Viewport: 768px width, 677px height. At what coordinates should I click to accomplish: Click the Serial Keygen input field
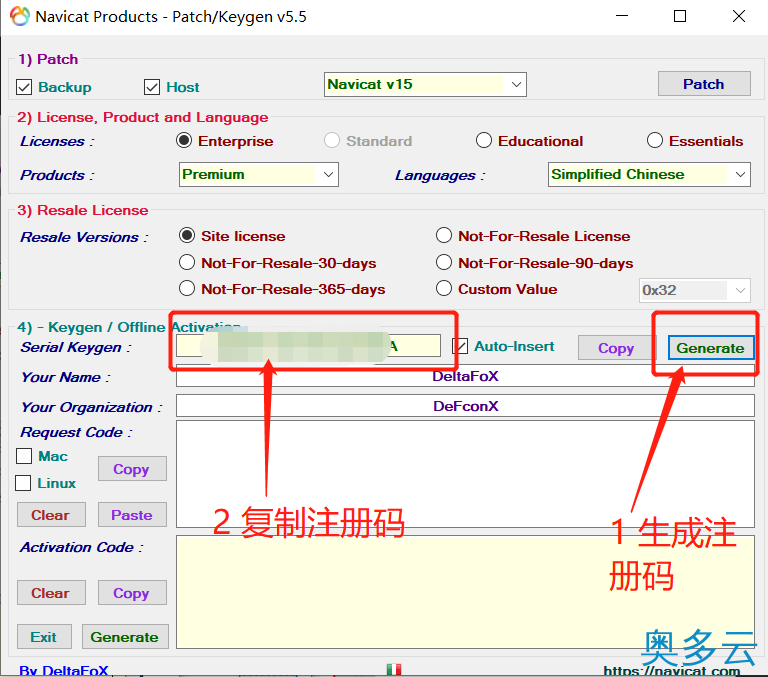(308, 346)
